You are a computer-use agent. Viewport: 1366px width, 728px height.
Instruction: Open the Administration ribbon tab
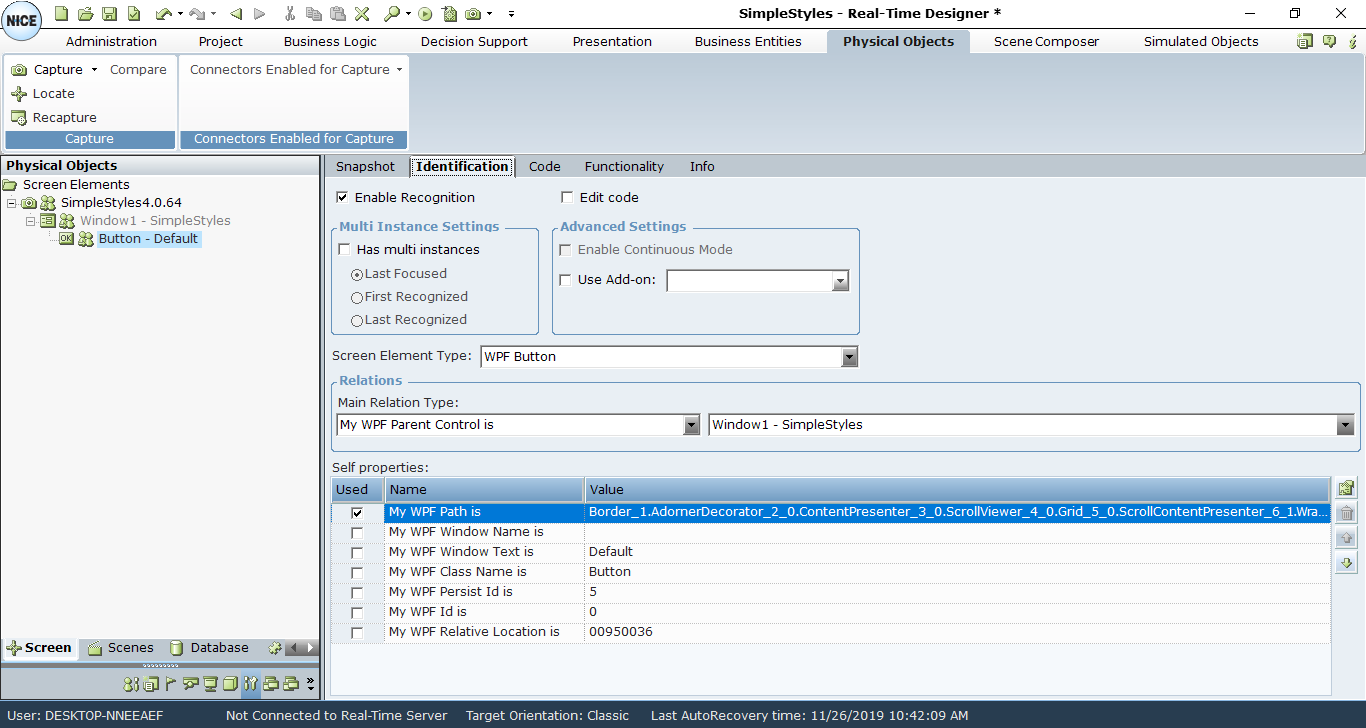click(111, 41)
